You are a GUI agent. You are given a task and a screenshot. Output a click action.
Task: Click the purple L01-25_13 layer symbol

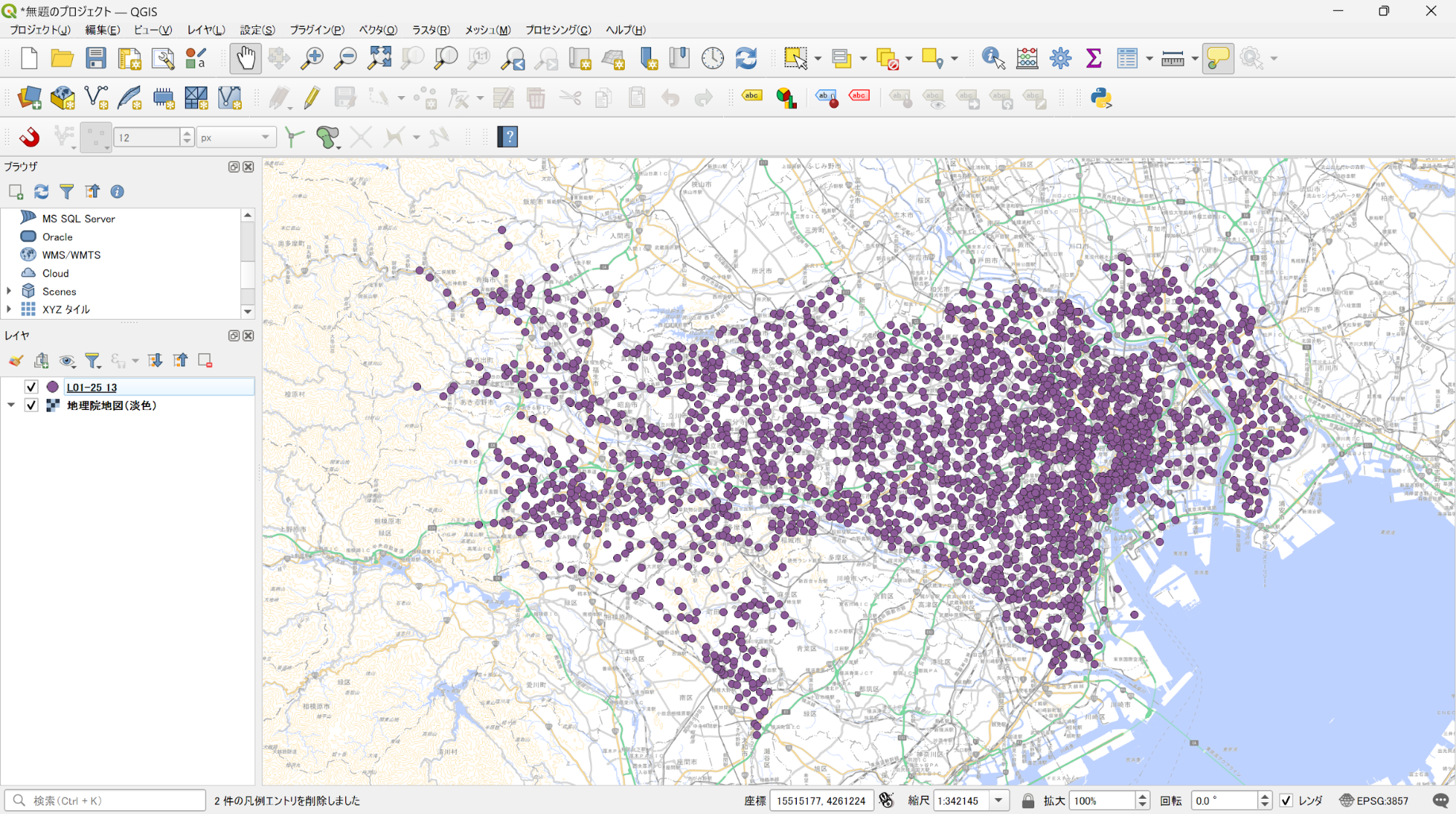click(x=52, y=387)
